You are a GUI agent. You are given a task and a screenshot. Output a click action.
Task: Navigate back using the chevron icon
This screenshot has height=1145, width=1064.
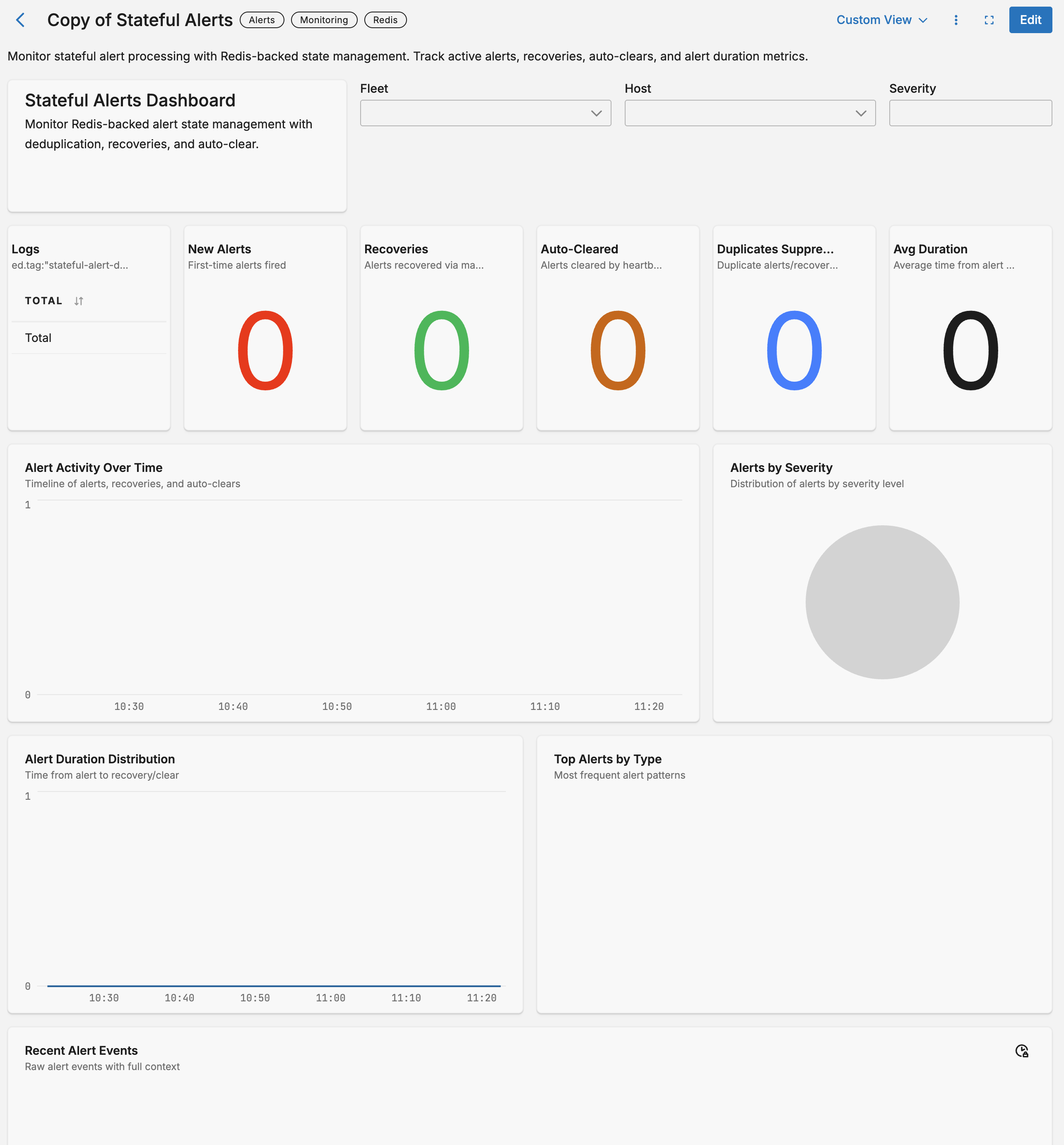point(21,19)
